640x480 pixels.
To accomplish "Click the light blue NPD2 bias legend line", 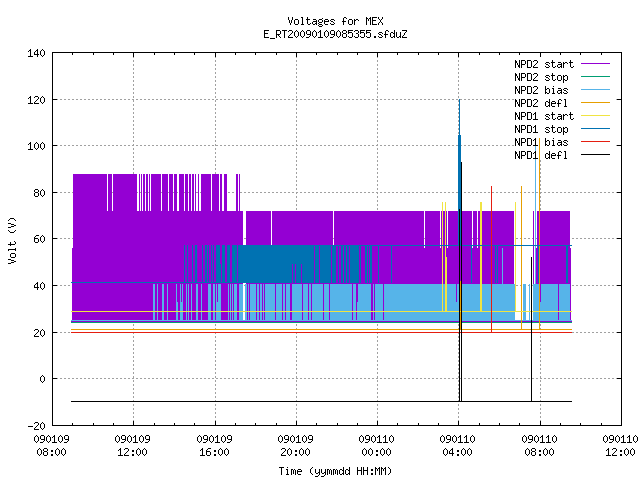I will pos(596,89).
